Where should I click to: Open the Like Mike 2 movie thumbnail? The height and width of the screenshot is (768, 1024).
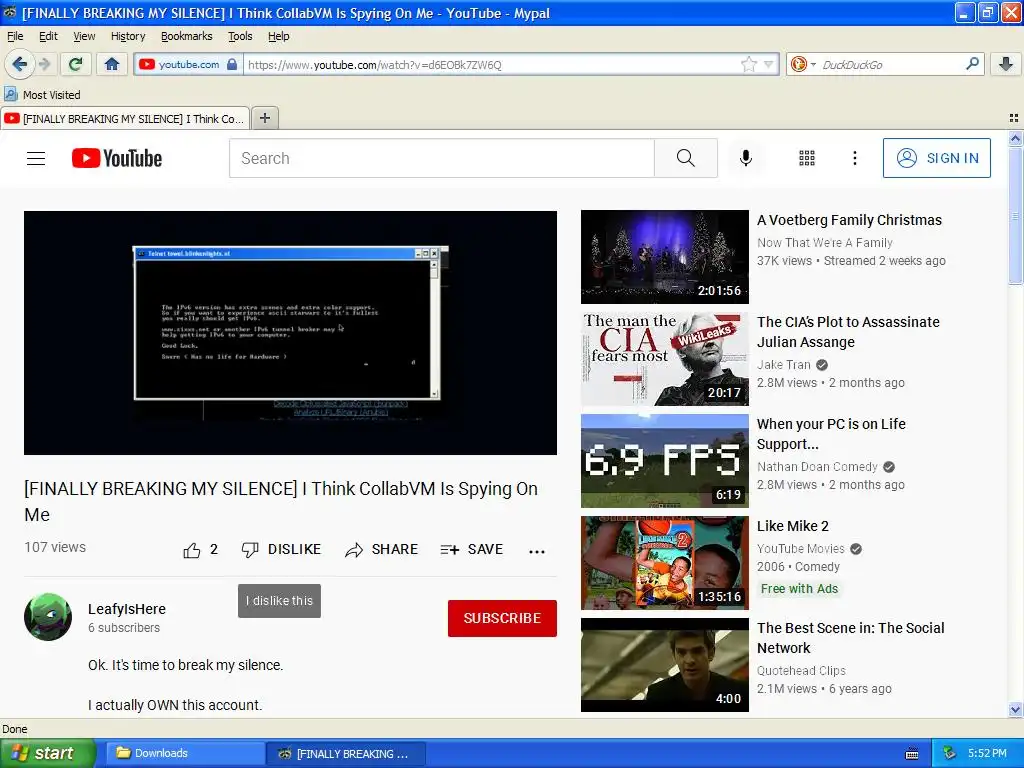point(665,562)
